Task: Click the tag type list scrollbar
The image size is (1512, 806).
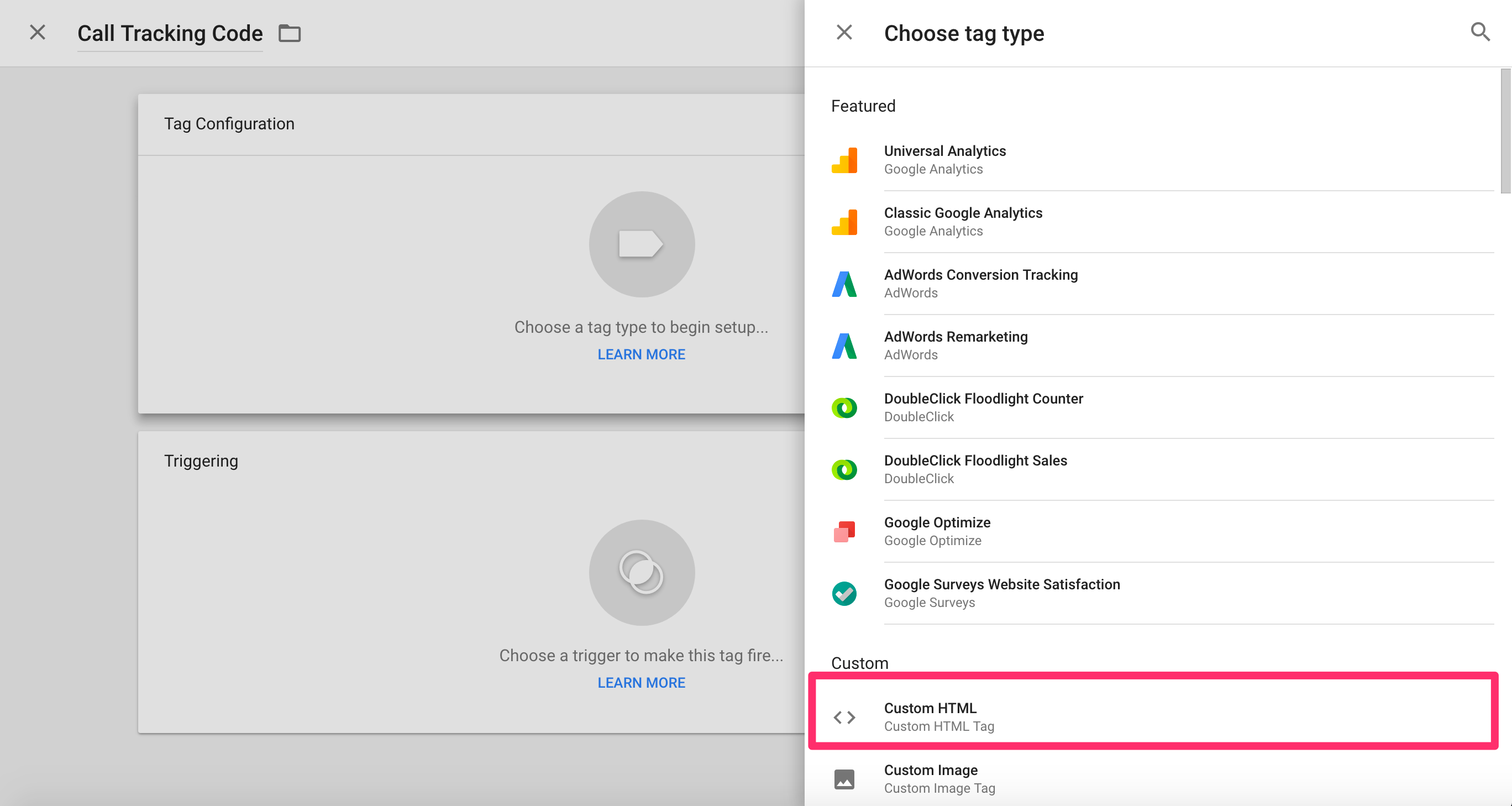Action: point(1505,131)
